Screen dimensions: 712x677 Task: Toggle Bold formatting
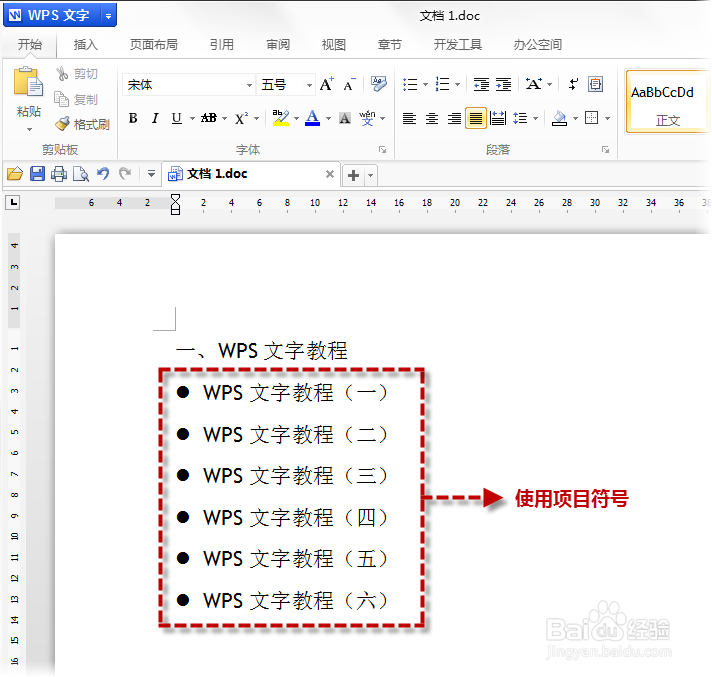(x=133, y=119)
